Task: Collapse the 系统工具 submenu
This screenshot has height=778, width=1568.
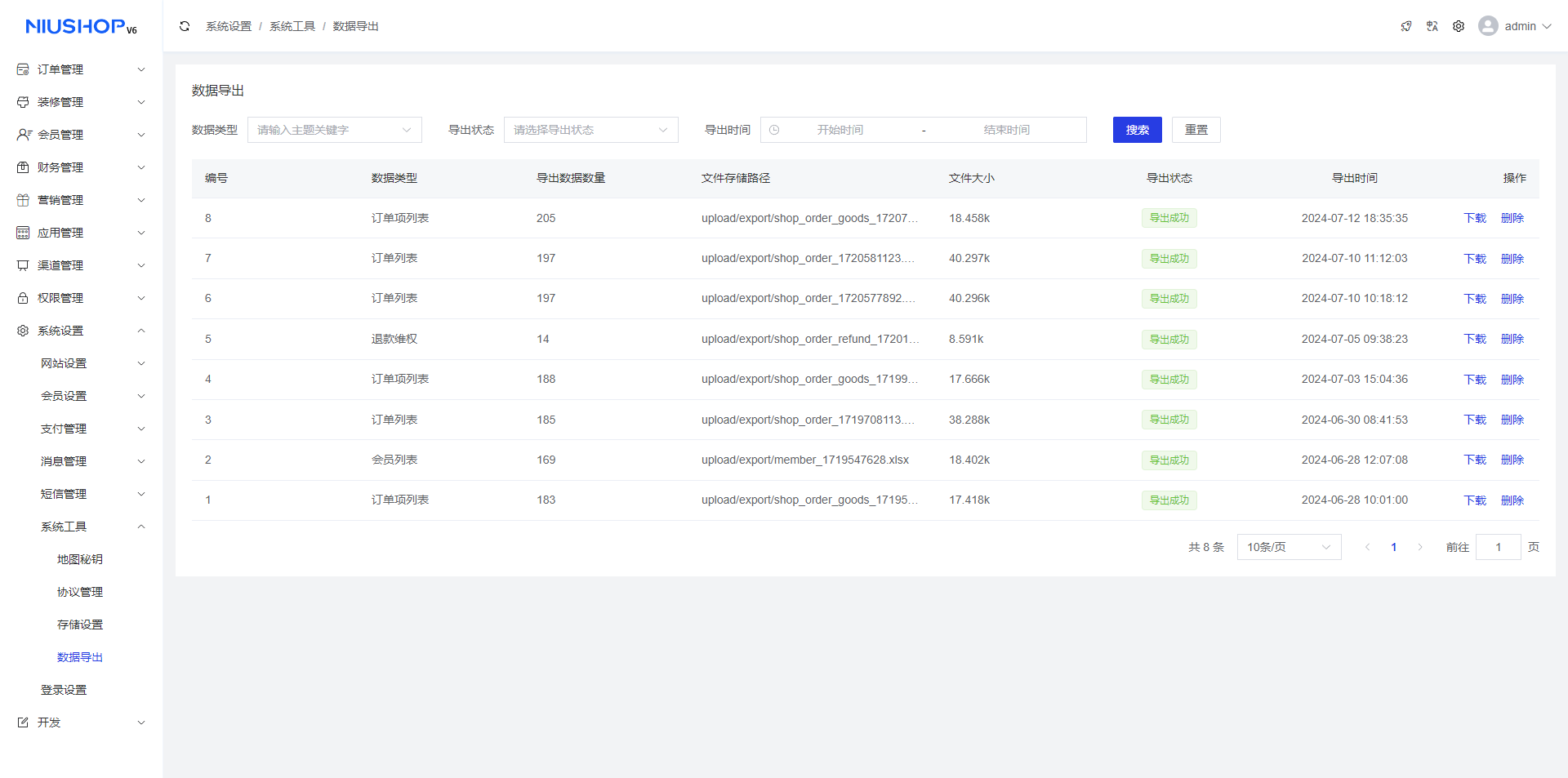Action: point(92,527)
